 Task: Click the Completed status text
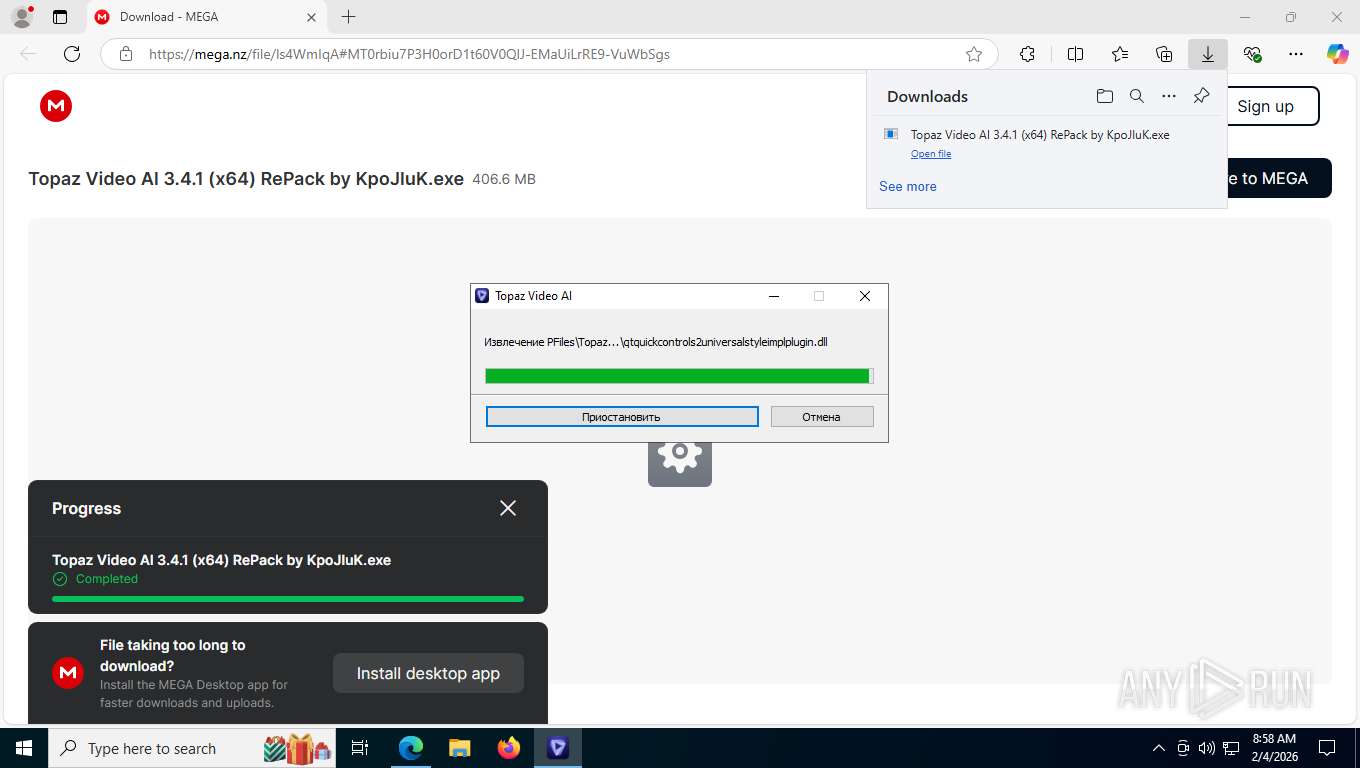point(107,579)
